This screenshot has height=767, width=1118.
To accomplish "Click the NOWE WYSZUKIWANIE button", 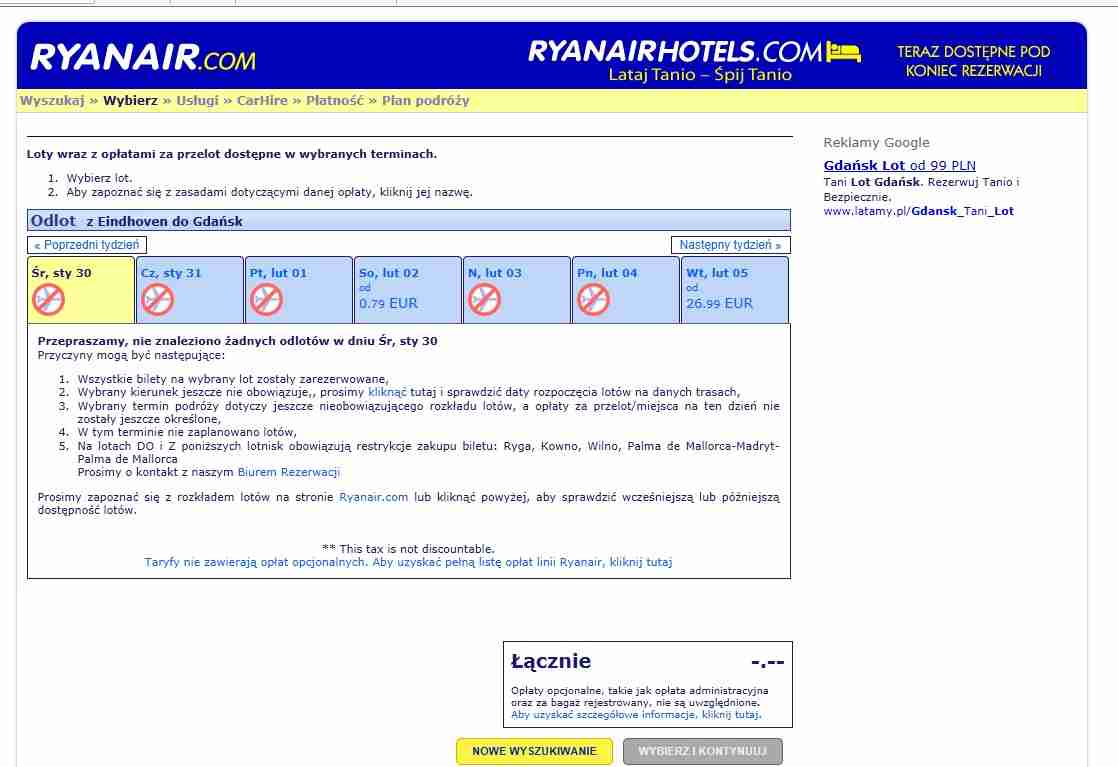I will coord(534,751).
